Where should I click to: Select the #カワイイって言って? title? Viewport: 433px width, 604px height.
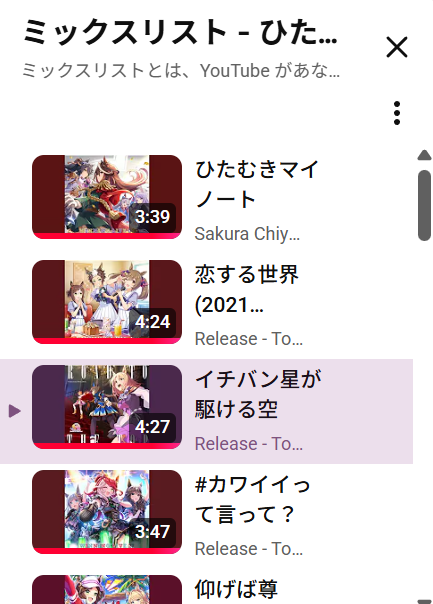pyautogui.click(x=253, y=500)
